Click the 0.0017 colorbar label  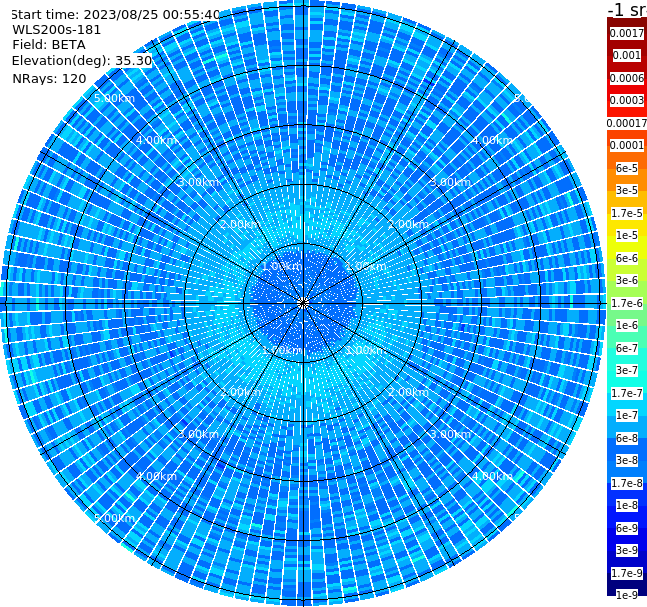click(627, 33)
